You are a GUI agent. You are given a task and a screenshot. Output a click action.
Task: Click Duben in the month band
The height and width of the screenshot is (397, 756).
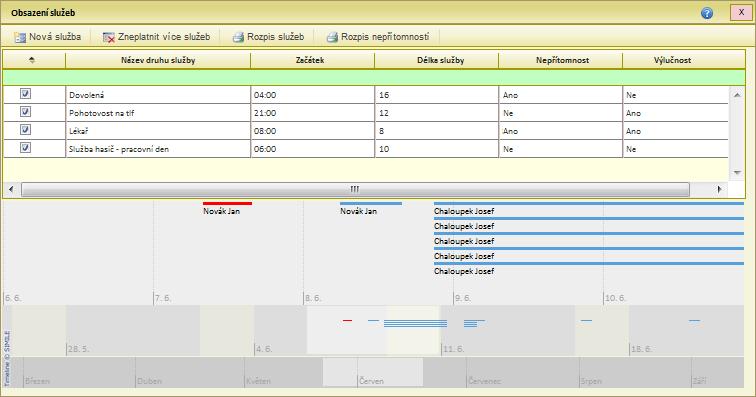pos(149,381)
